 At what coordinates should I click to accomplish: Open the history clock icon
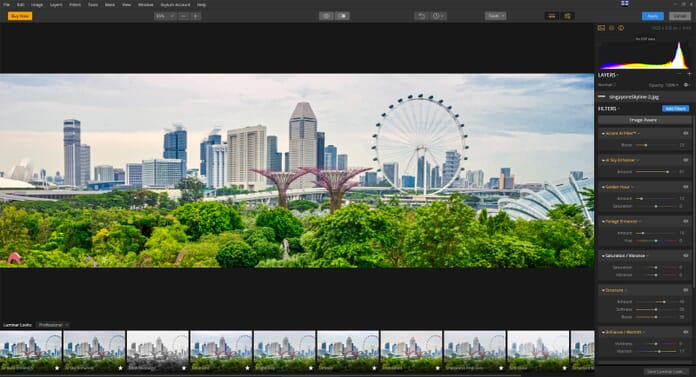coord(438,16)
